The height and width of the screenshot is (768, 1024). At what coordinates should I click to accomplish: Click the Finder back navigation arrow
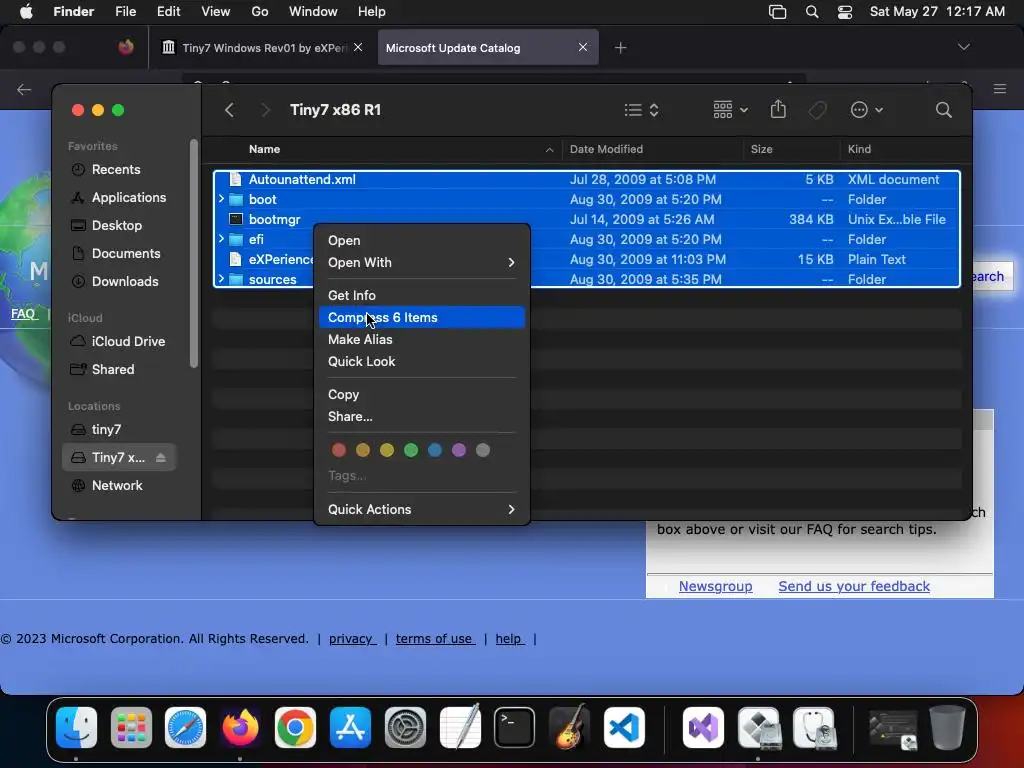point(229,110)
